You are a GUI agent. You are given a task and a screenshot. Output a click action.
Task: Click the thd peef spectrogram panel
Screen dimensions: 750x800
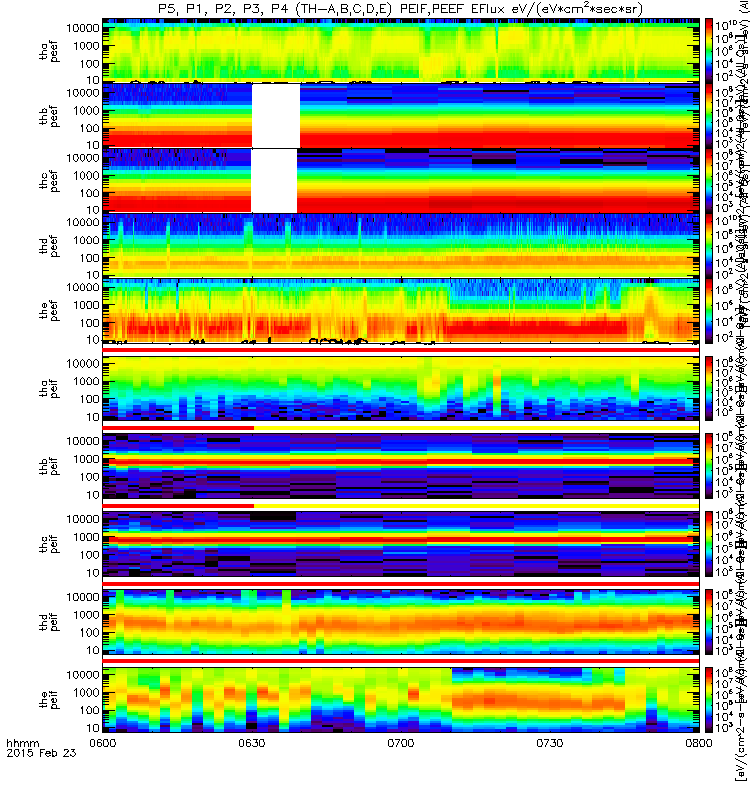pyautogui.click(x=401, y=245)
